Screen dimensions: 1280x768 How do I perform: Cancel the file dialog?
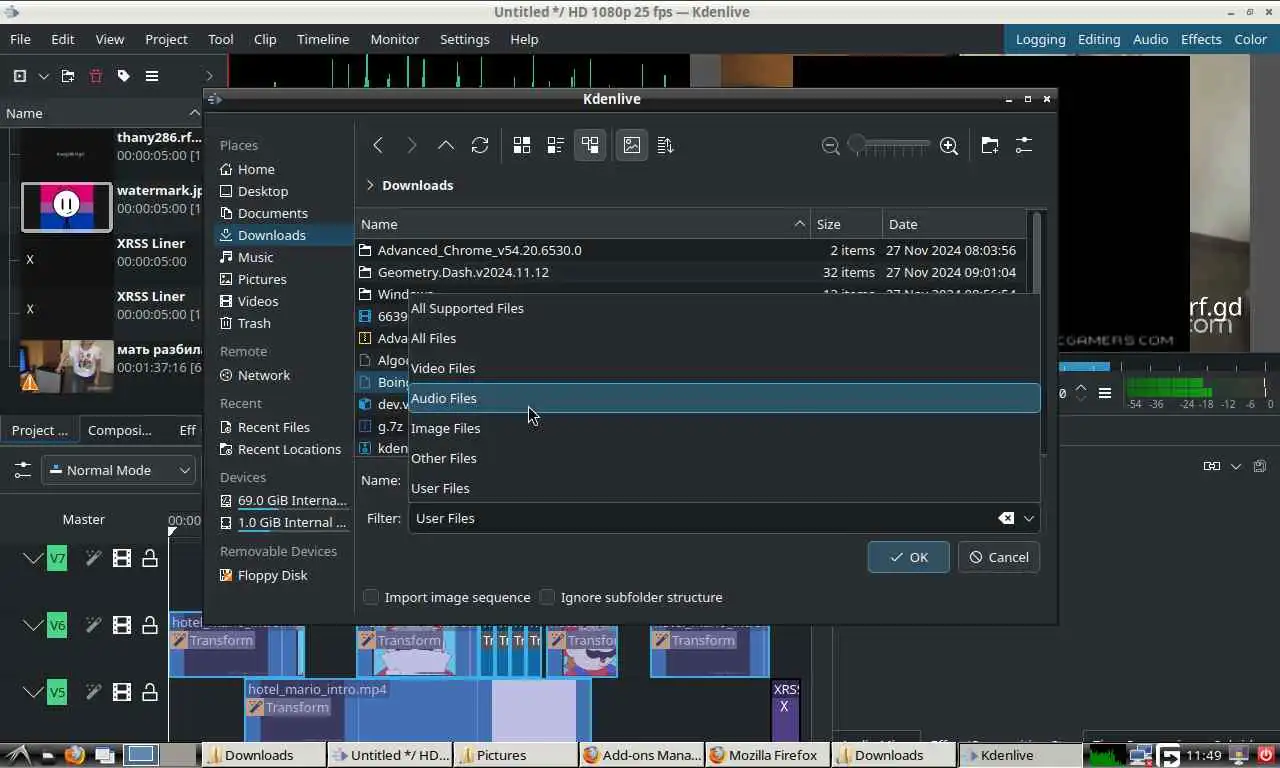999,557
